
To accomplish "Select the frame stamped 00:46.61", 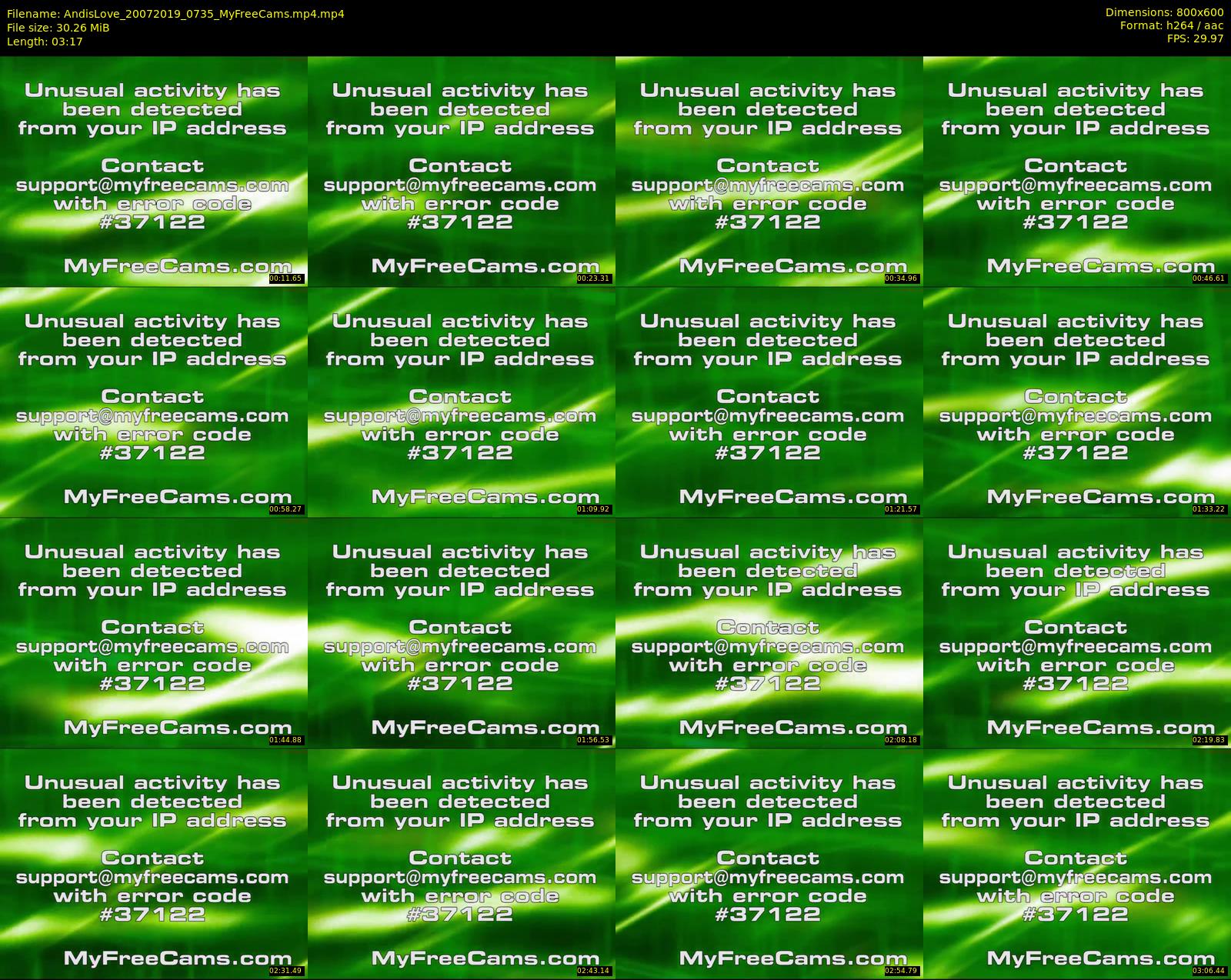I will 1077,171.
